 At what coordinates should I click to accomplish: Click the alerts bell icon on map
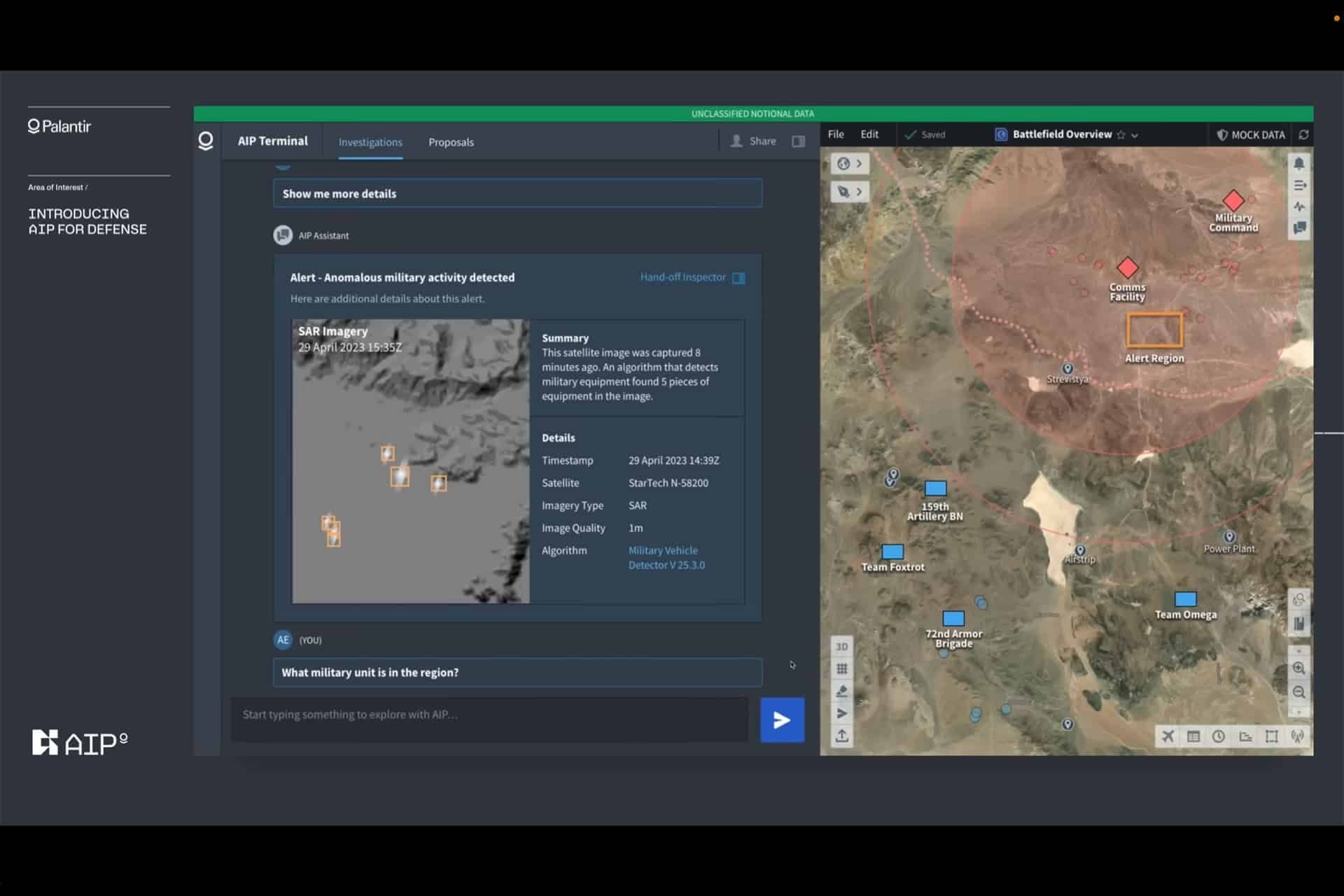click(1299, 164)
